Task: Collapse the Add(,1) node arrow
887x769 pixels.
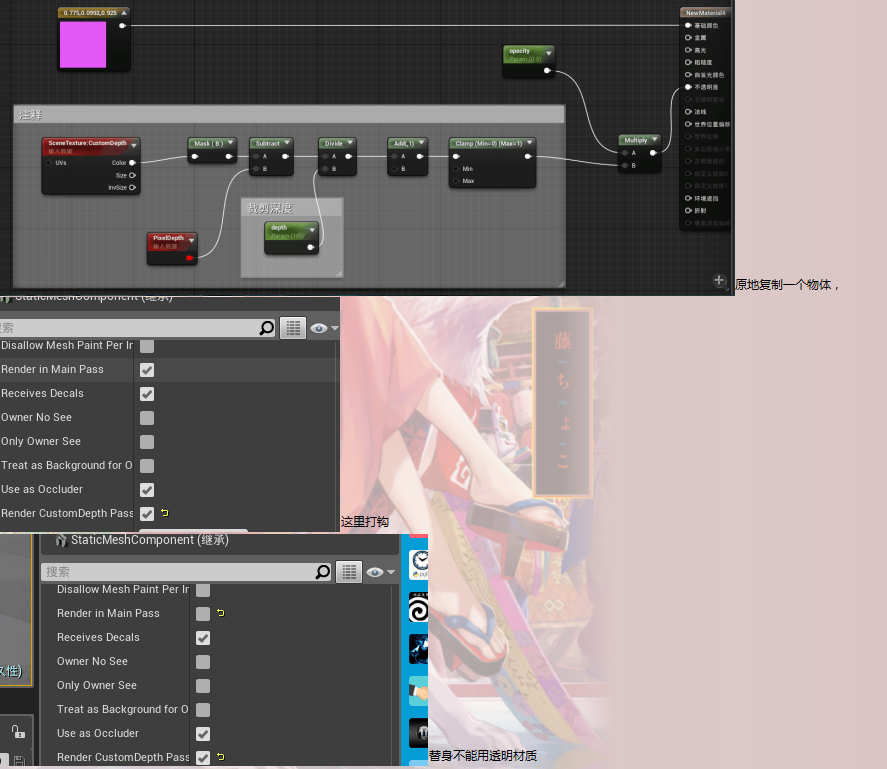Action: click(x=421, y=143)
